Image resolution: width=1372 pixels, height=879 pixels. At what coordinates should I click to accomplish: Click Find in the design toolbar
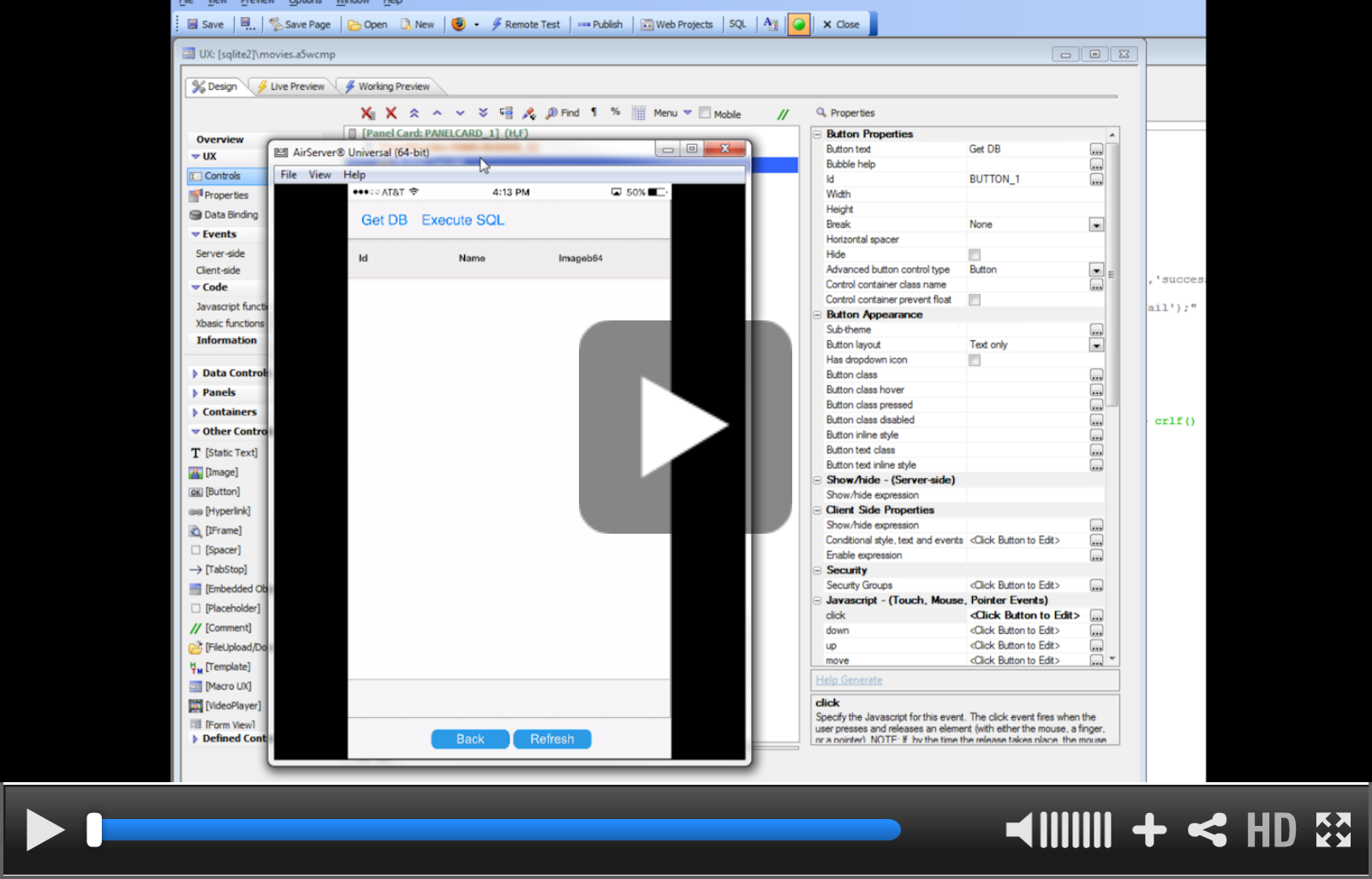[x=563, y=113]
